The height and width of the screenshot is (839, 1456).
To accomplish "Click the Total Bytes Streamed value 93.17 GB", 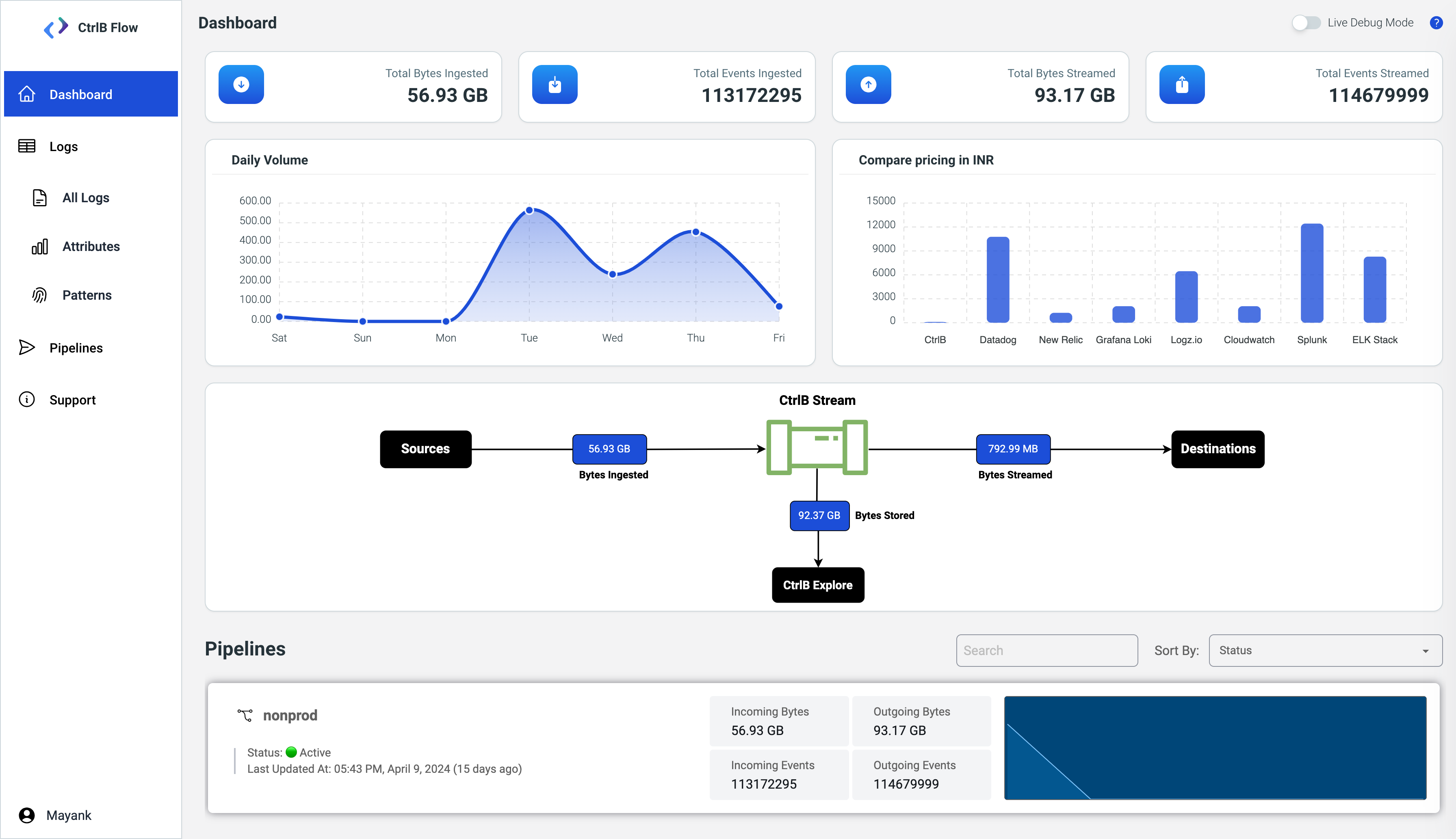I will click(x=1075, y=95).
